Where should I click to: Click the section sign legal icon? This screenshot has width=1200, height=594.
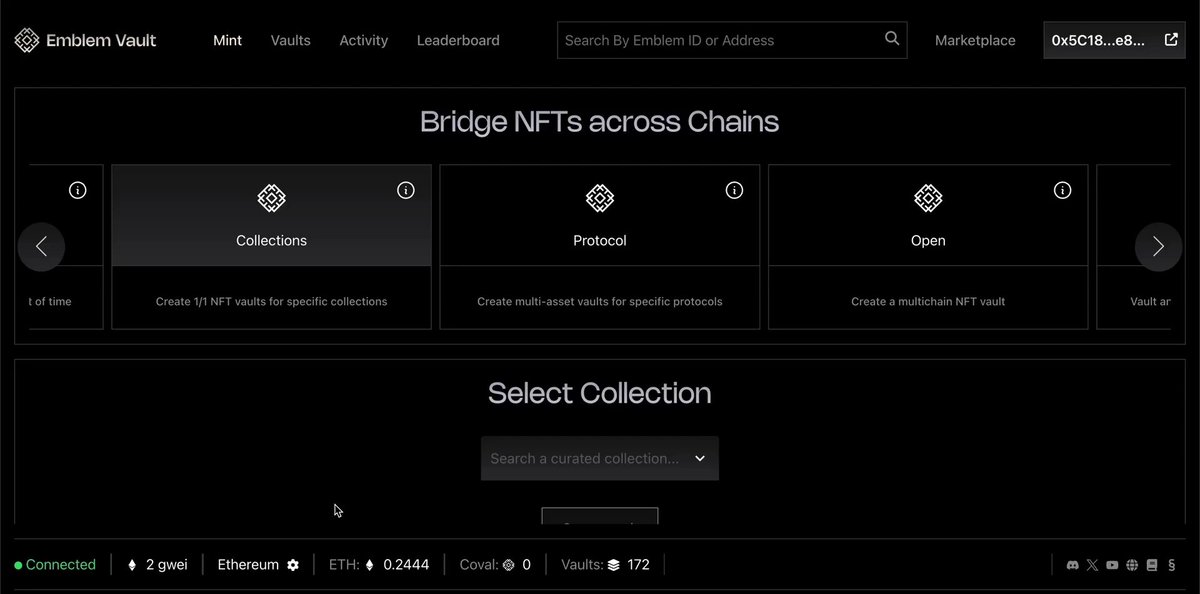(1171, 565)
